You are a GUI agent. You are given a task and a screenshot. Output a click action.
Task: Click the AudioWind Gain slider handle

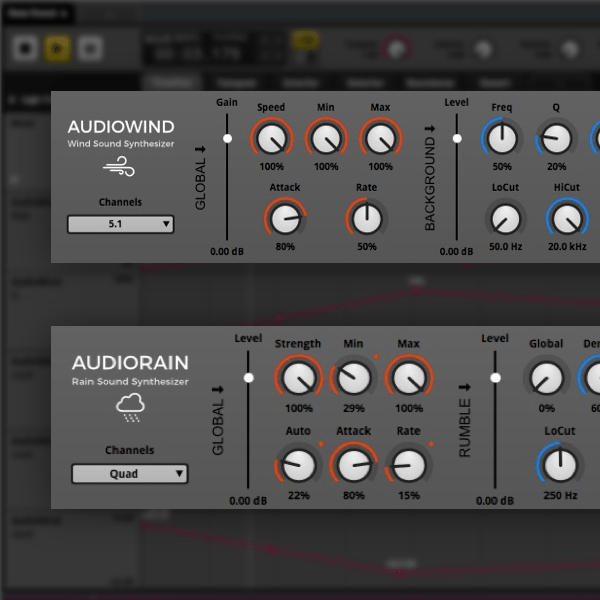point(227,138)
